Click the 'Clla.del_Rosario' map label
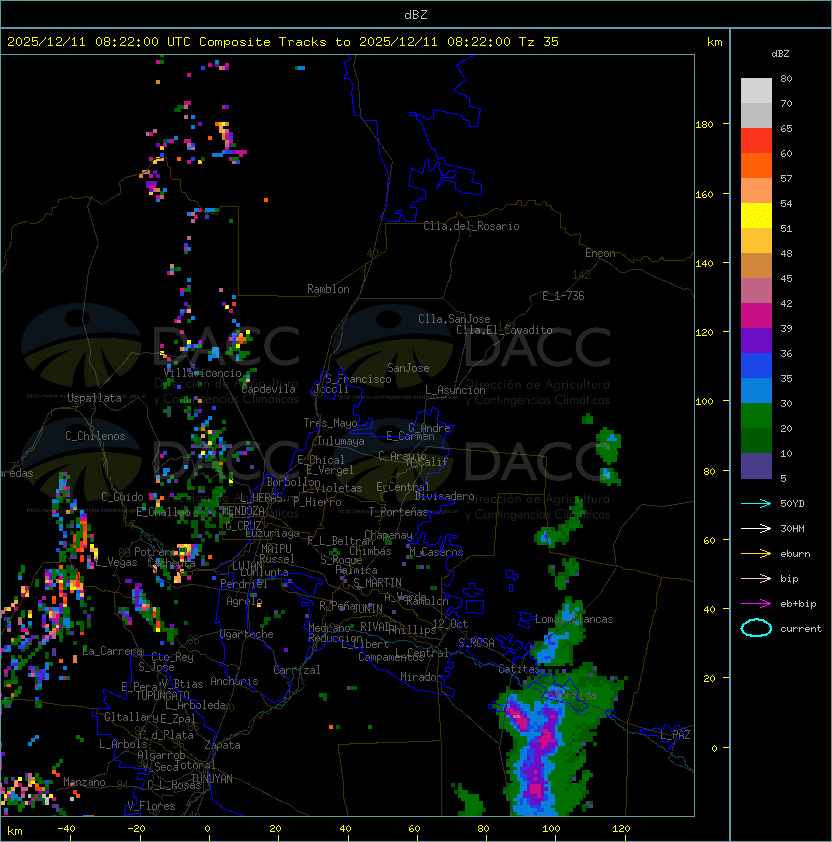The image size is (832, 842). [x=471, y=226]
